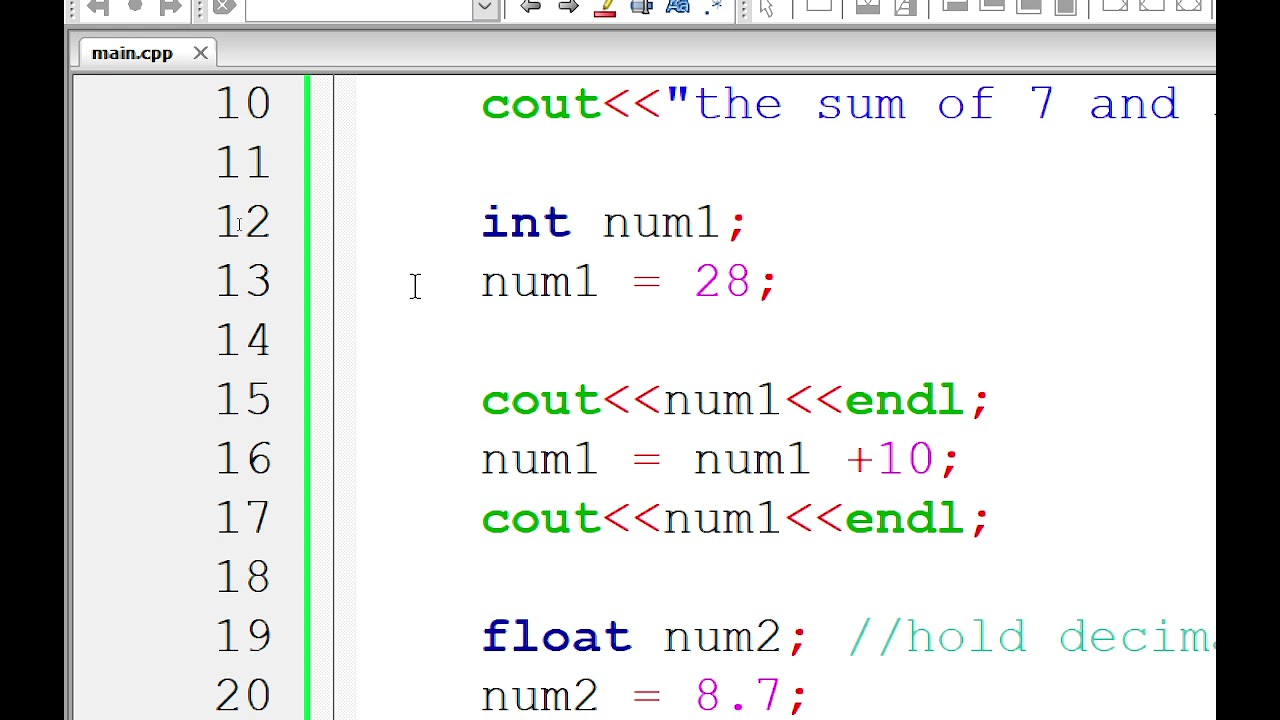Click "num2" on line 20
This screenshot has width=1280, height=720.
pyautogui.click(x=540, y=695)
